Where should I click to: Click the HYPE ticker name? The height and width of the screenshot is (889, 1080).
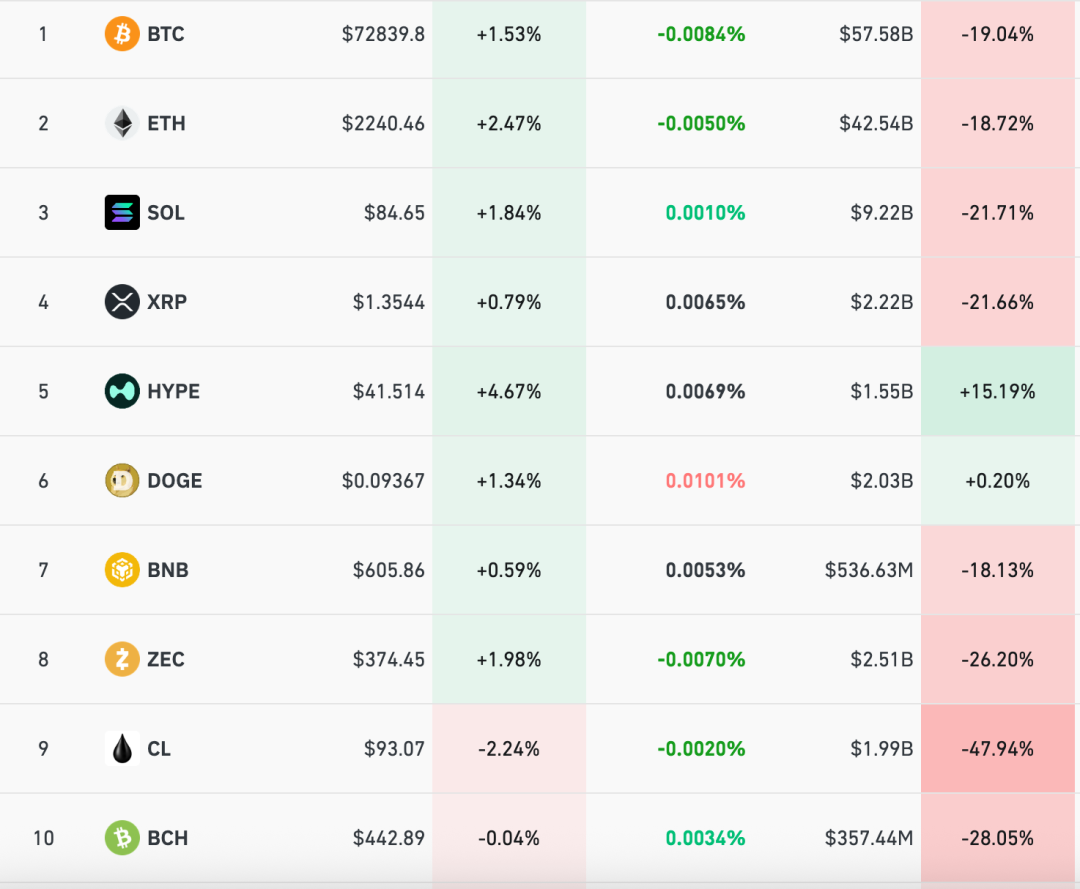coord(173,391)
